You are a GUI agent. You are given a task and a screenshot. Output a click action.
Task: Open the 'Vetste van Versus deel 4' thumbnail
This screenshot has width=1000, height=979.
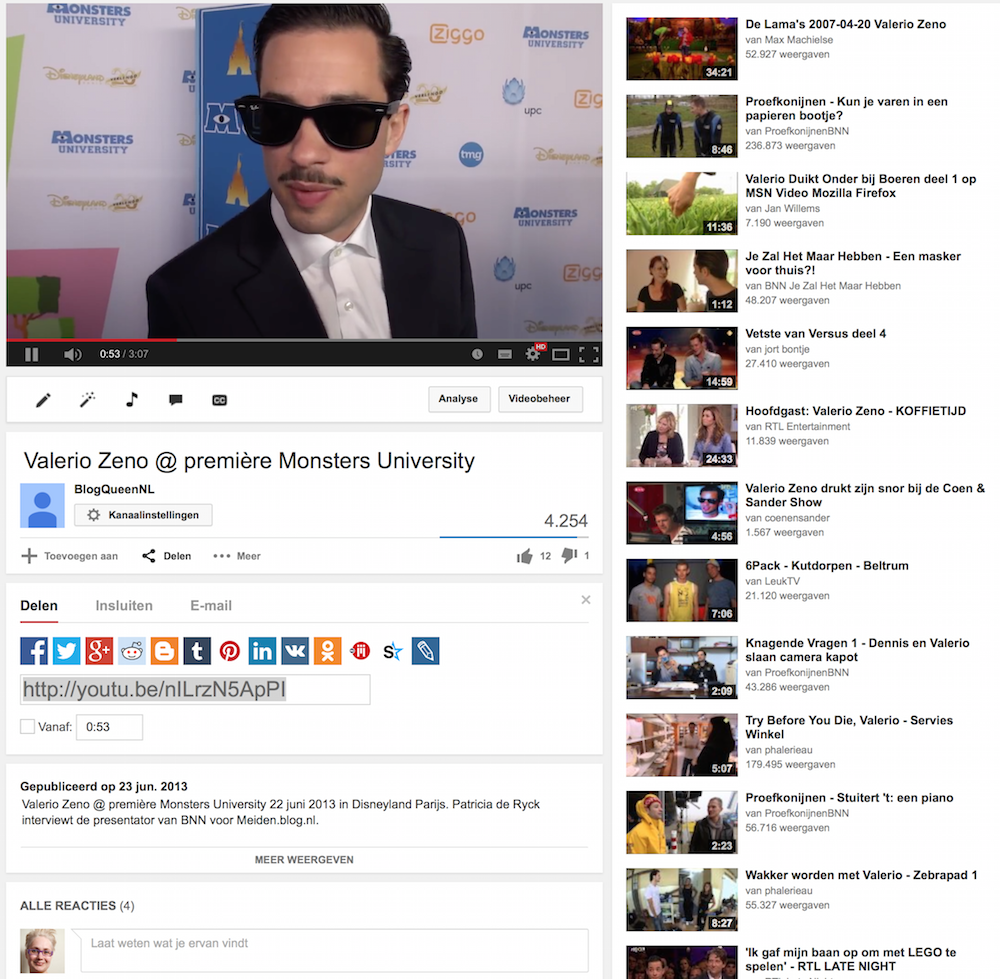point(668,358)
